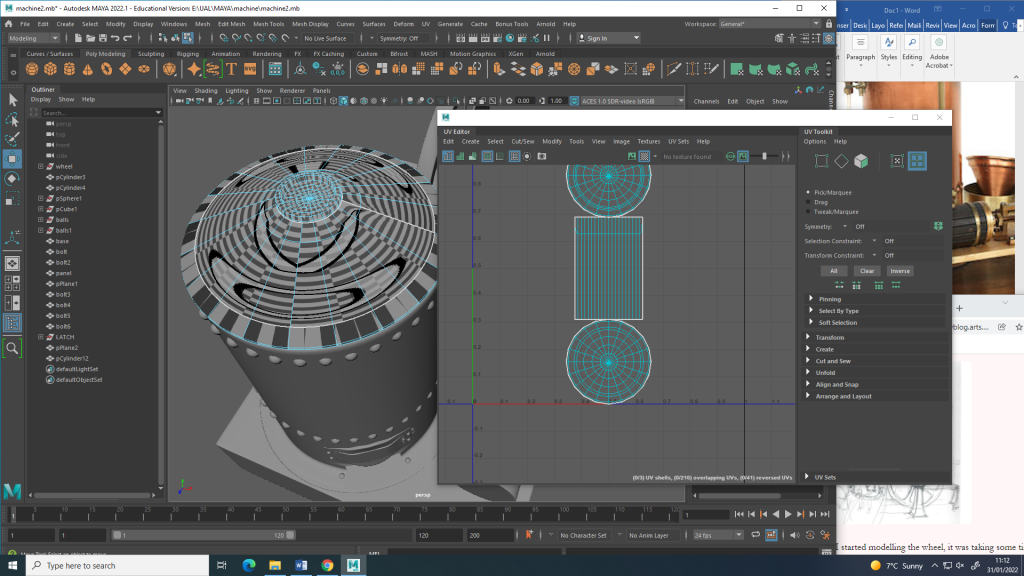Open the viewport Shading menu
The width and height of the screenshot is (1024, 576).
pos(205,91)
